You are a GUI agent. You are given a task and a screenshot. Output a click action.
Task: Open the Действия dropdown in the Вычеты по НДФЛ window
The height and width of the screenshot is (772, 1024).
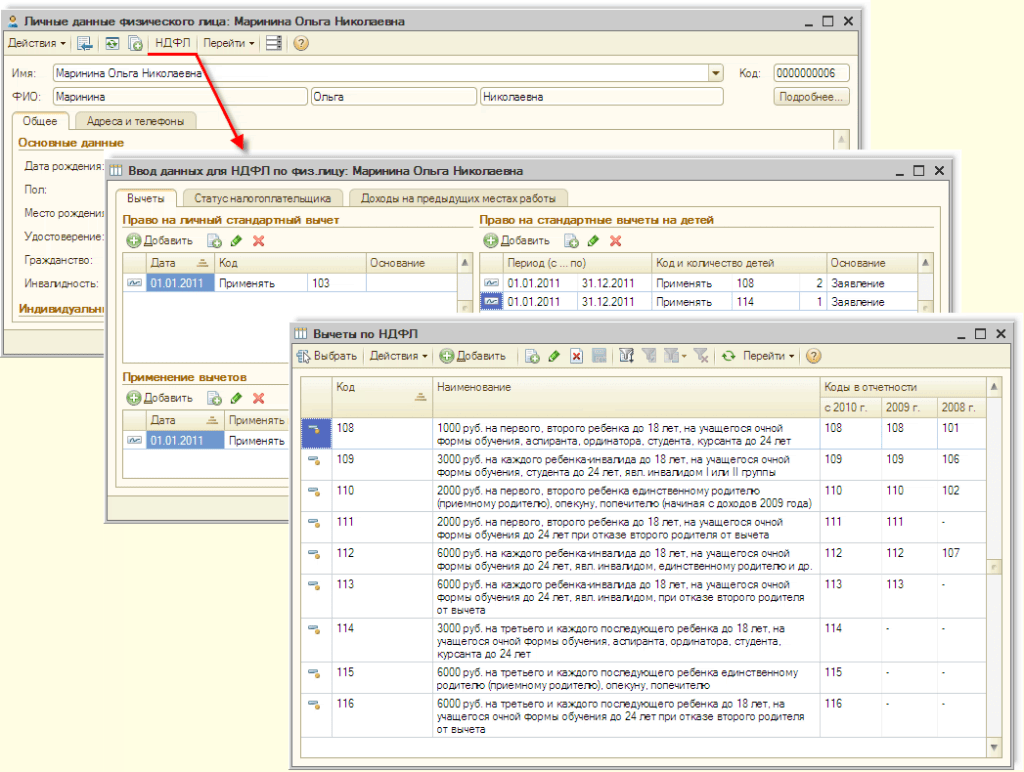[398, 356]
